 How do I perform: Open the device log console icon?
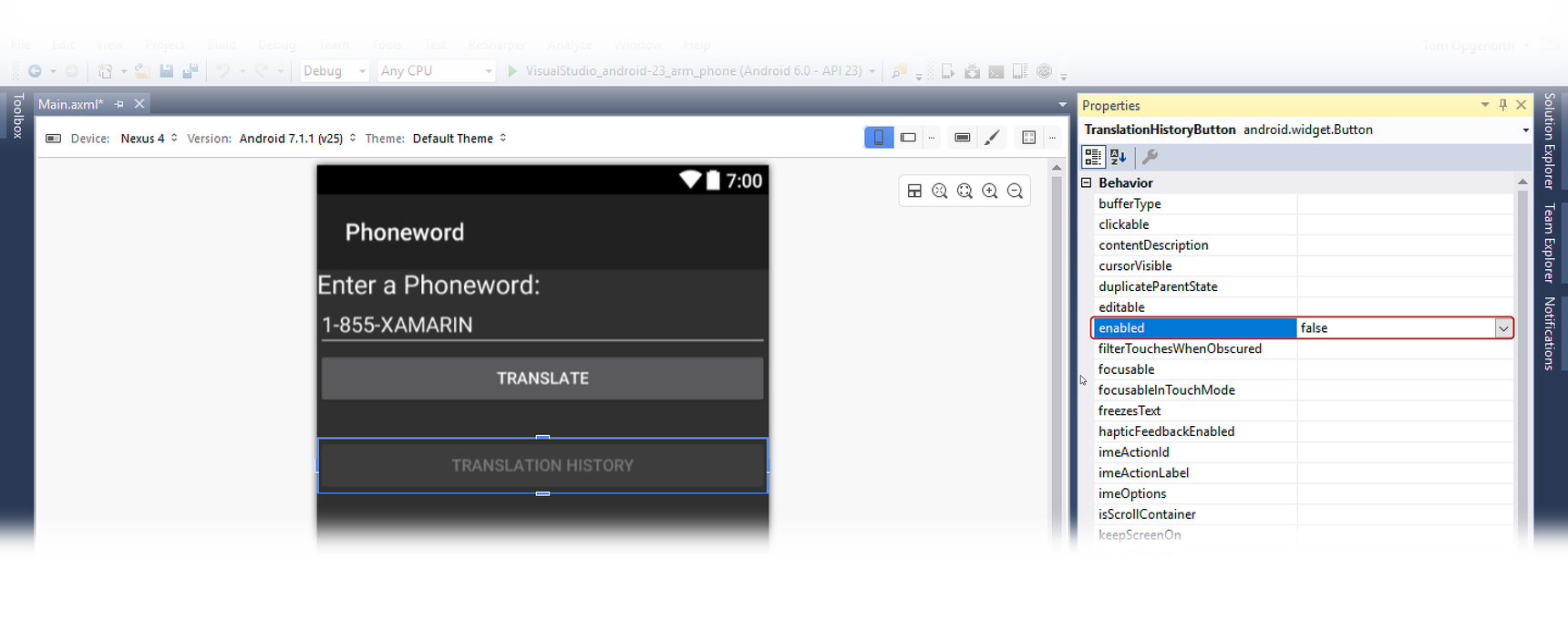tap(996, 71)
